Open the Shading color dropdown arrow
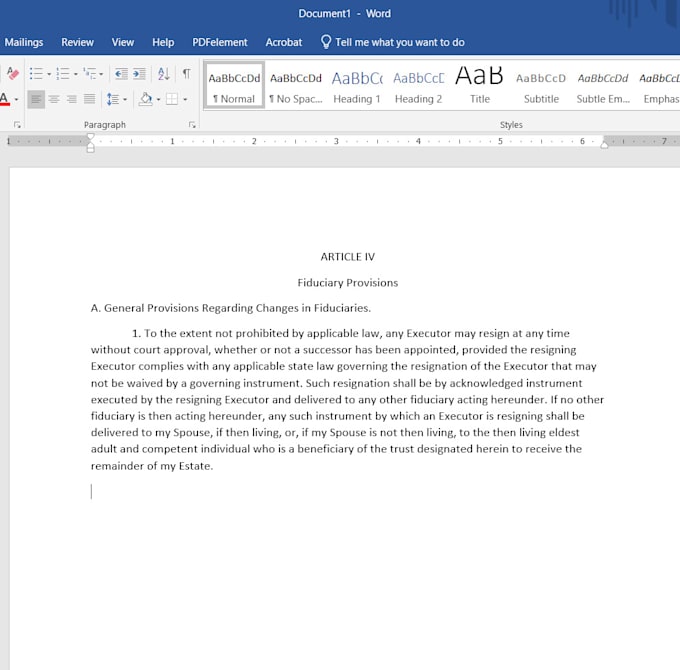The width and height of the screenshot is (680, 670). tap(158, 99)
